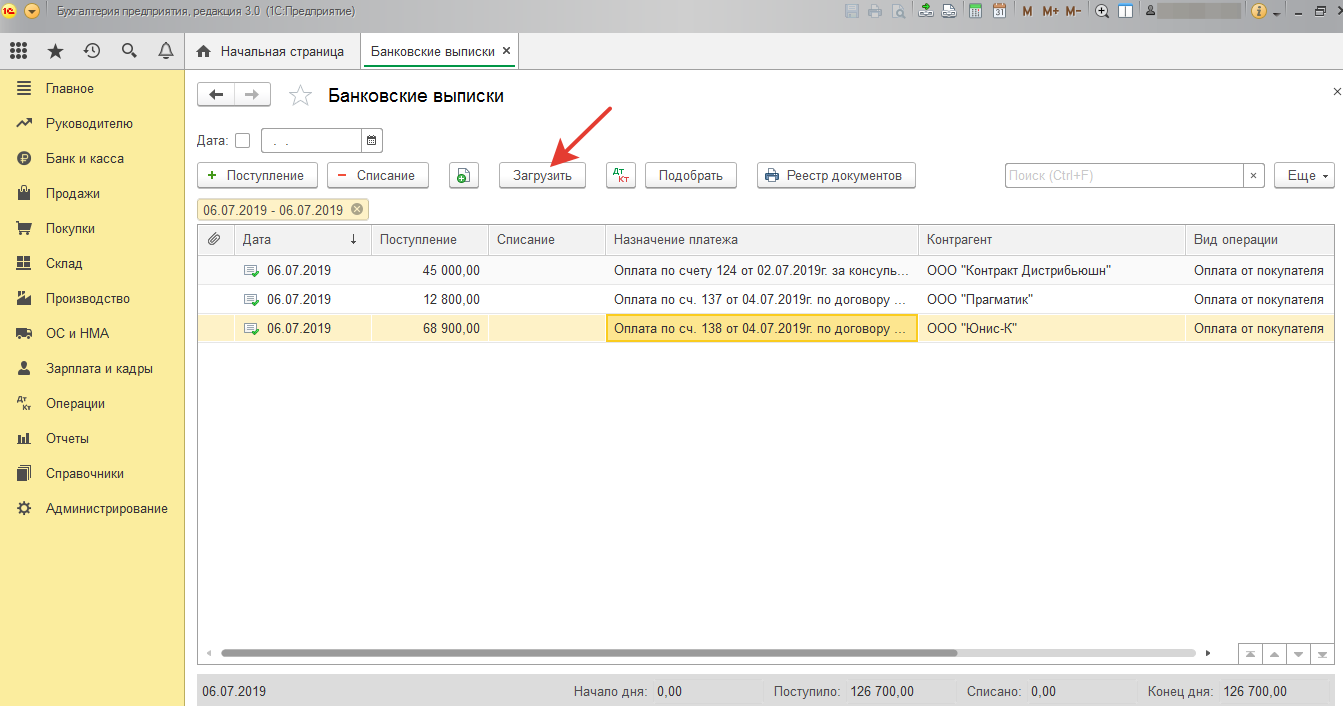Click the Загрузить button
Screen dimensions: 1343x706
pyautogui.click(x=542, y=175)
